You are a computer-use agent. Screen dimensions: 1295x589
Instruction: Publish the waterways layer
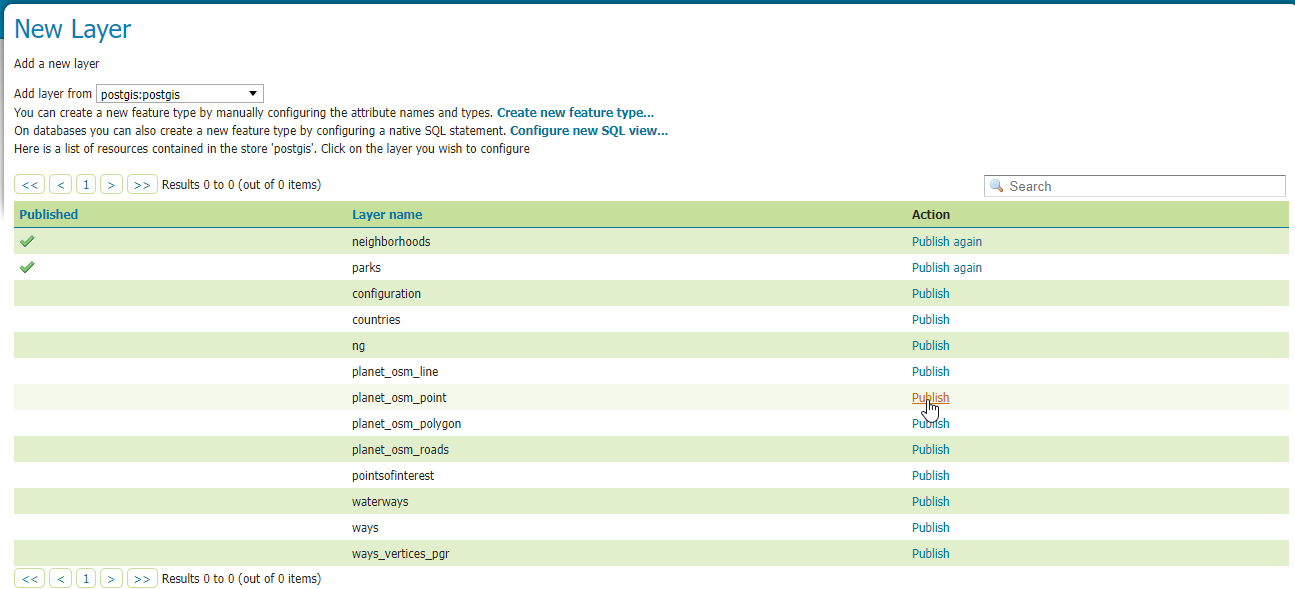click(930, 501)
